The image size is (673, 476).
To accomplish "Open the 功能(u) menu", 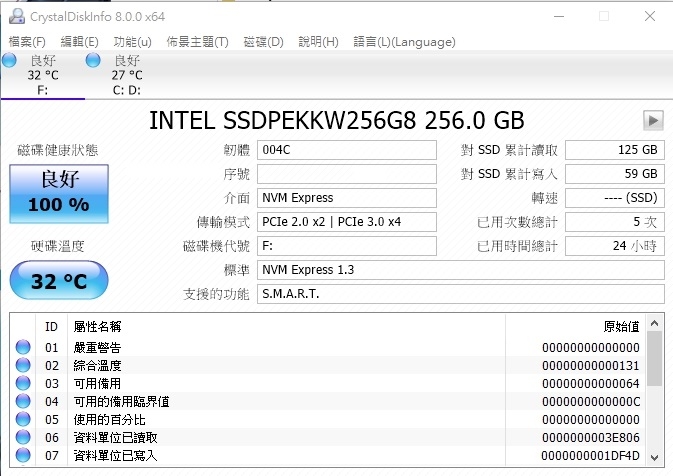I will point(132,42).
